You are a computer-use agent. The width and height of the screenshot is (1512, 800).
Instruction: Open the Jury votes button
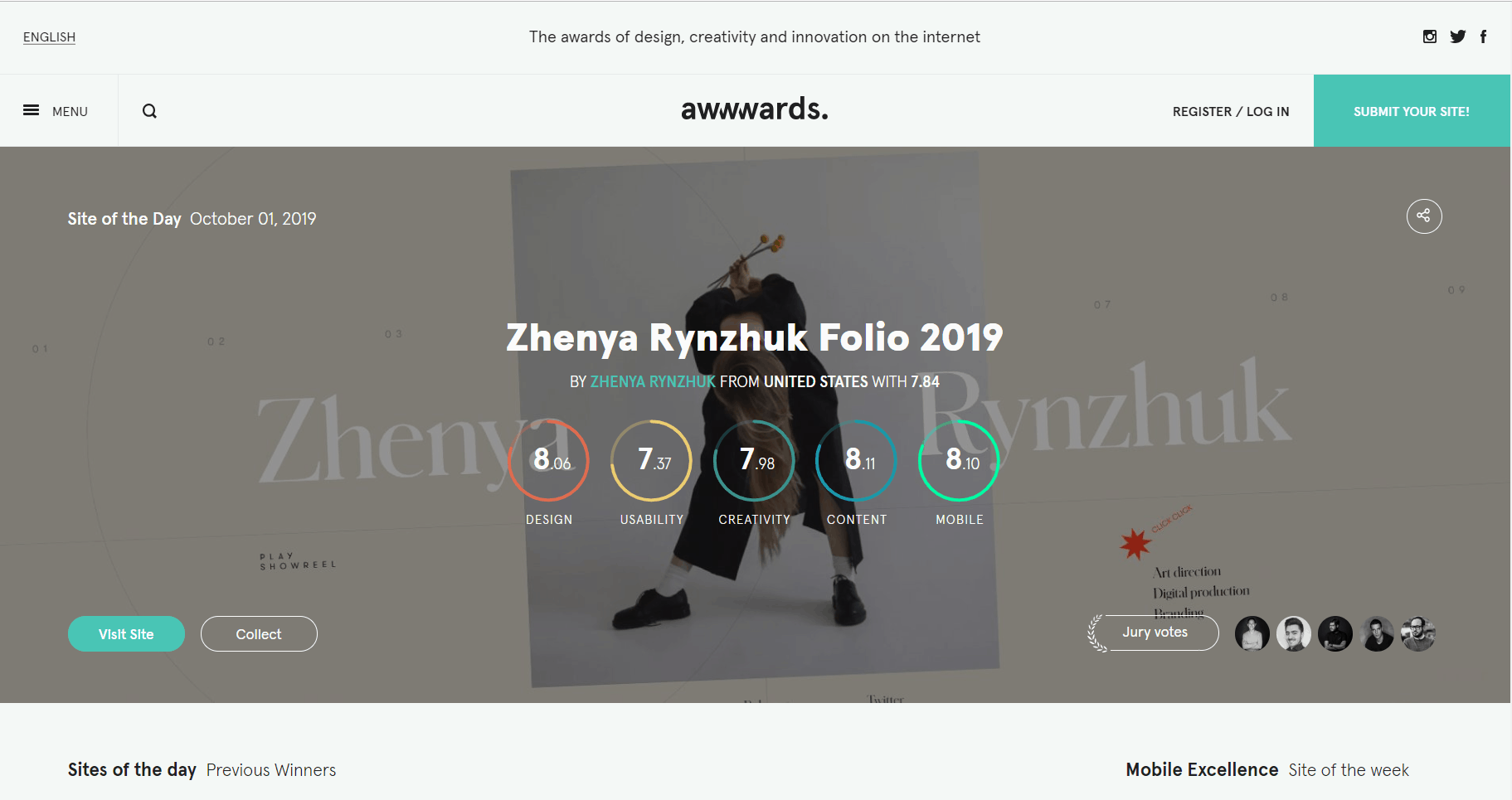(x=1155, y=633)
